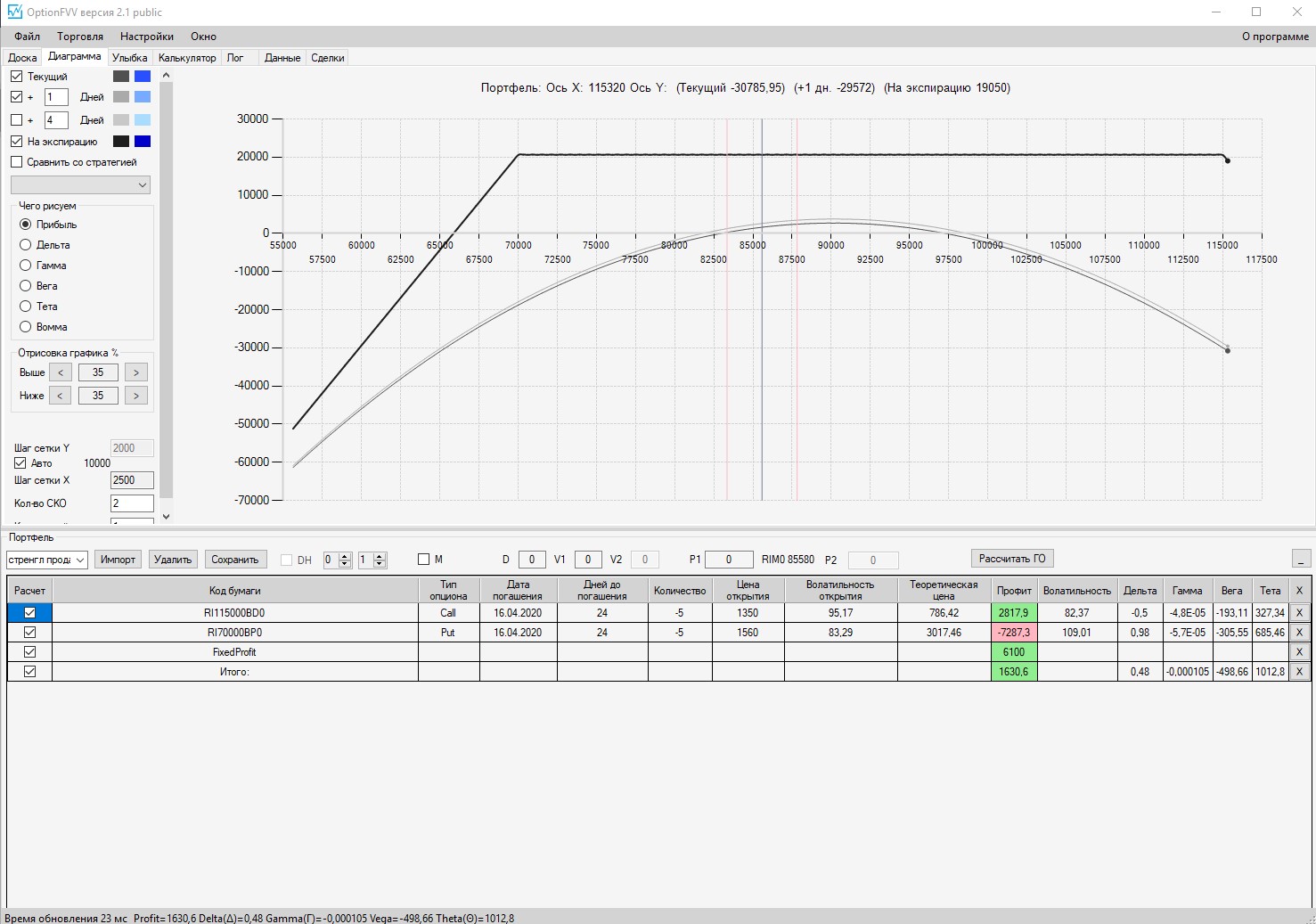Increase the Ниже chart percentage with right arrow
The image size is (1316, 924).
point(136,396)
